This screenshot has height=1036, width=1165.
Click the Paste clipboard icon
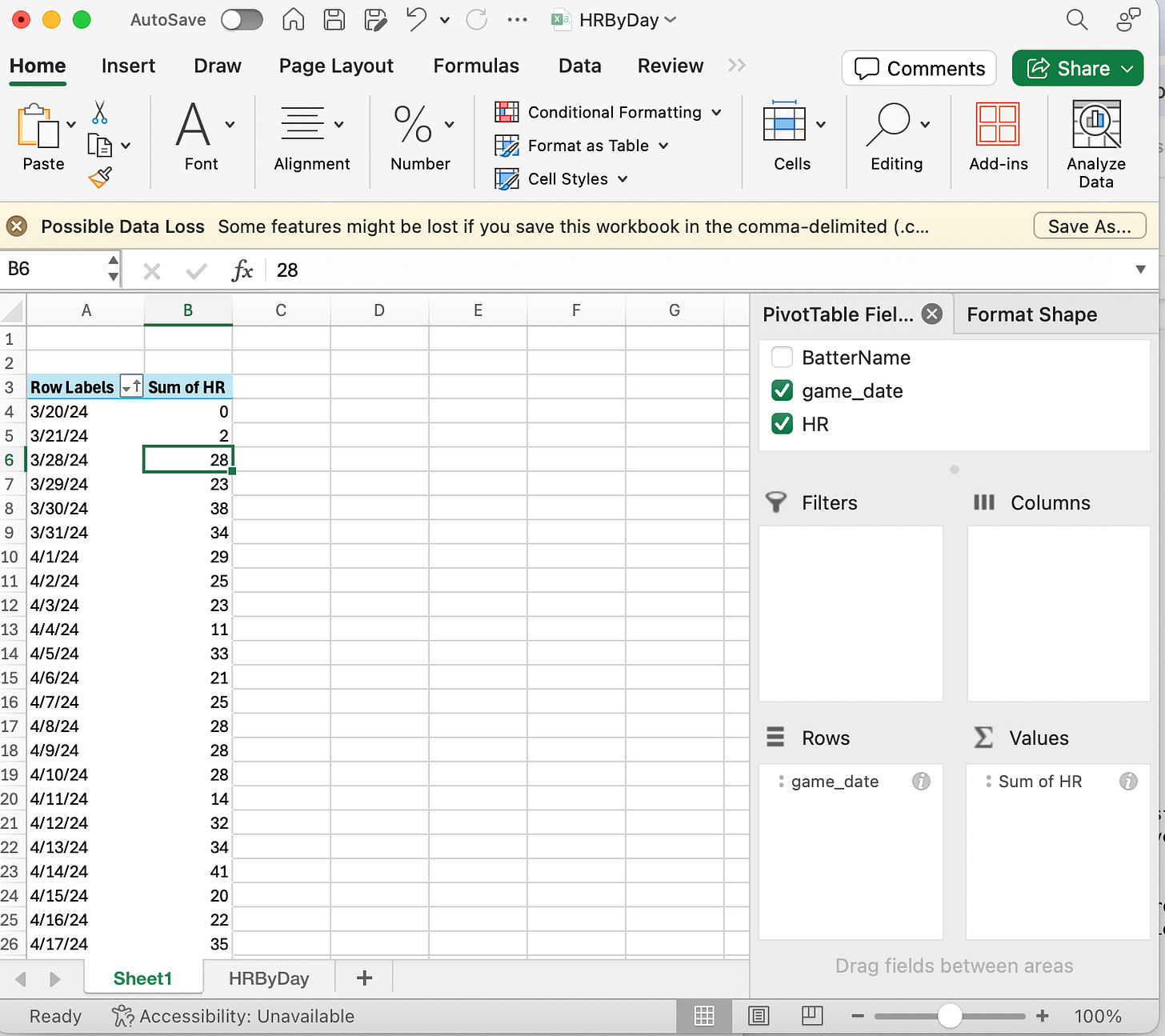[38, 126]
